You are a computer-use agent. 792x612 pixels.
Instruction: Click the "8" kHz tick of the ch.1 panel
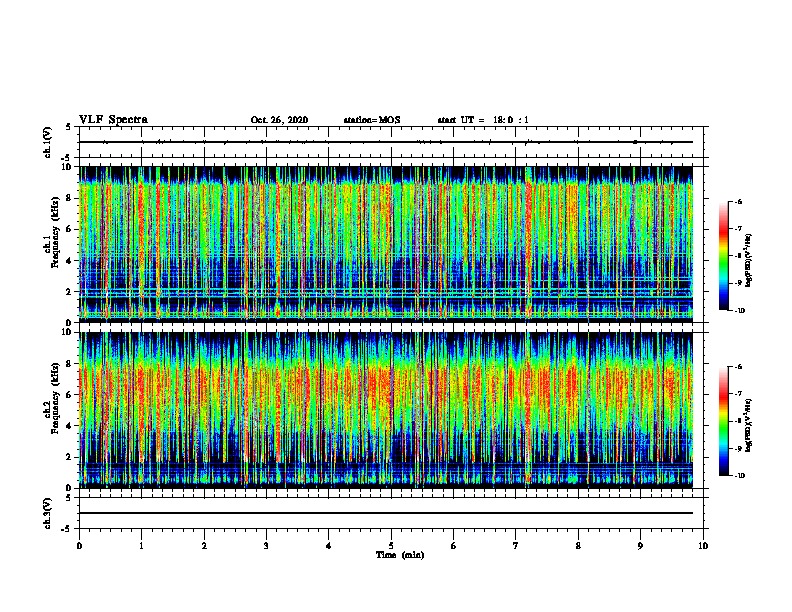tap(69, 198)
